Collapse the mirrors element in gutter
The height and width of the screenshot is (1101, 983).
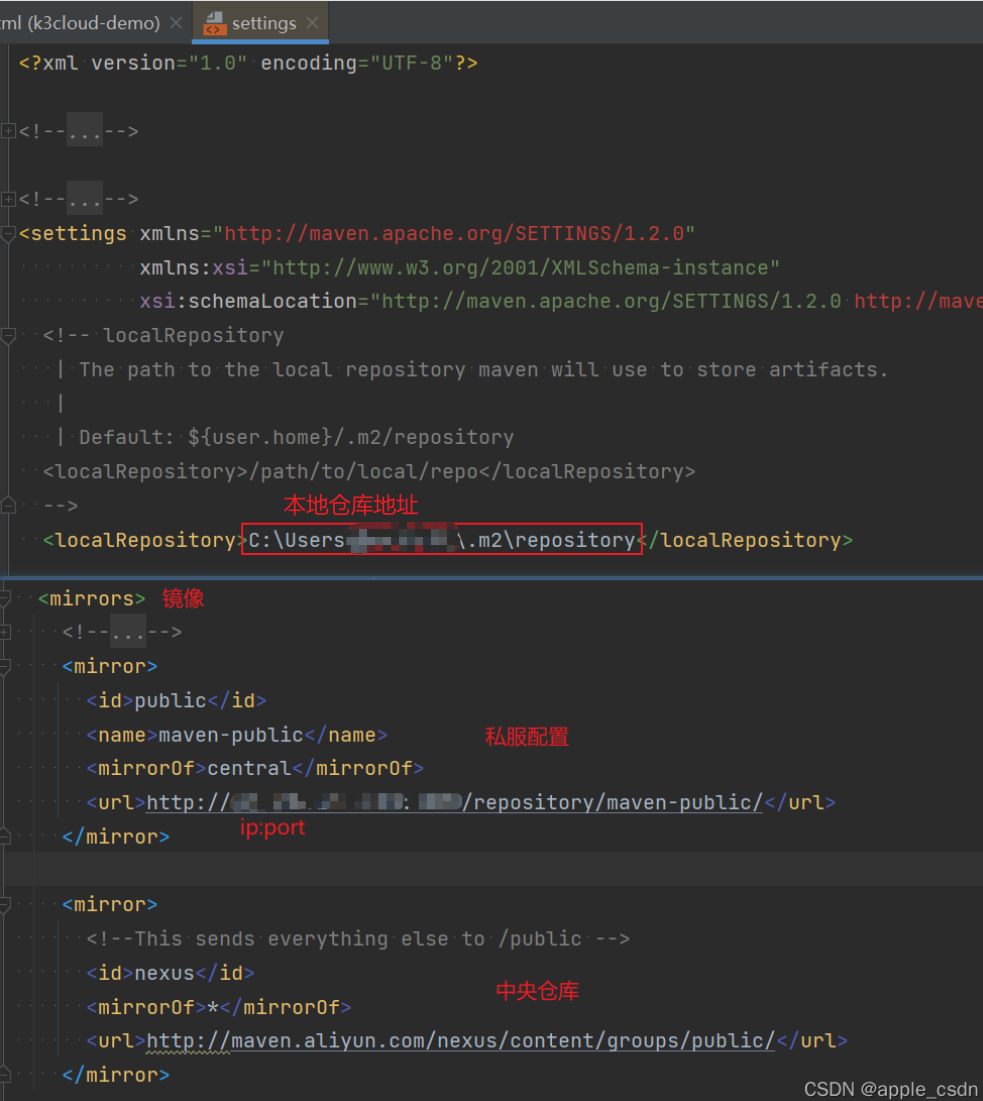point(5,598)
